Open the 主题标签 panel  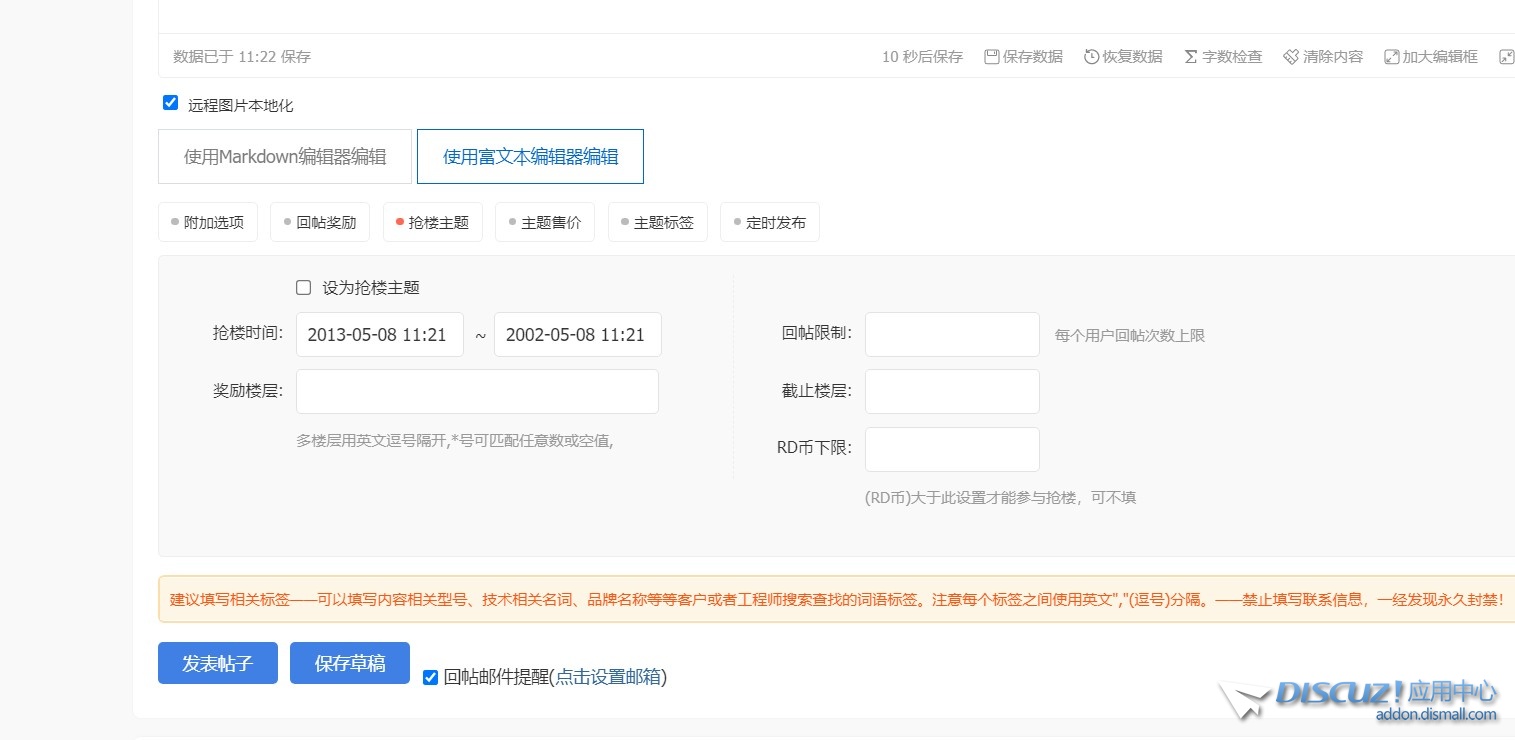click(x=657, y=223)
